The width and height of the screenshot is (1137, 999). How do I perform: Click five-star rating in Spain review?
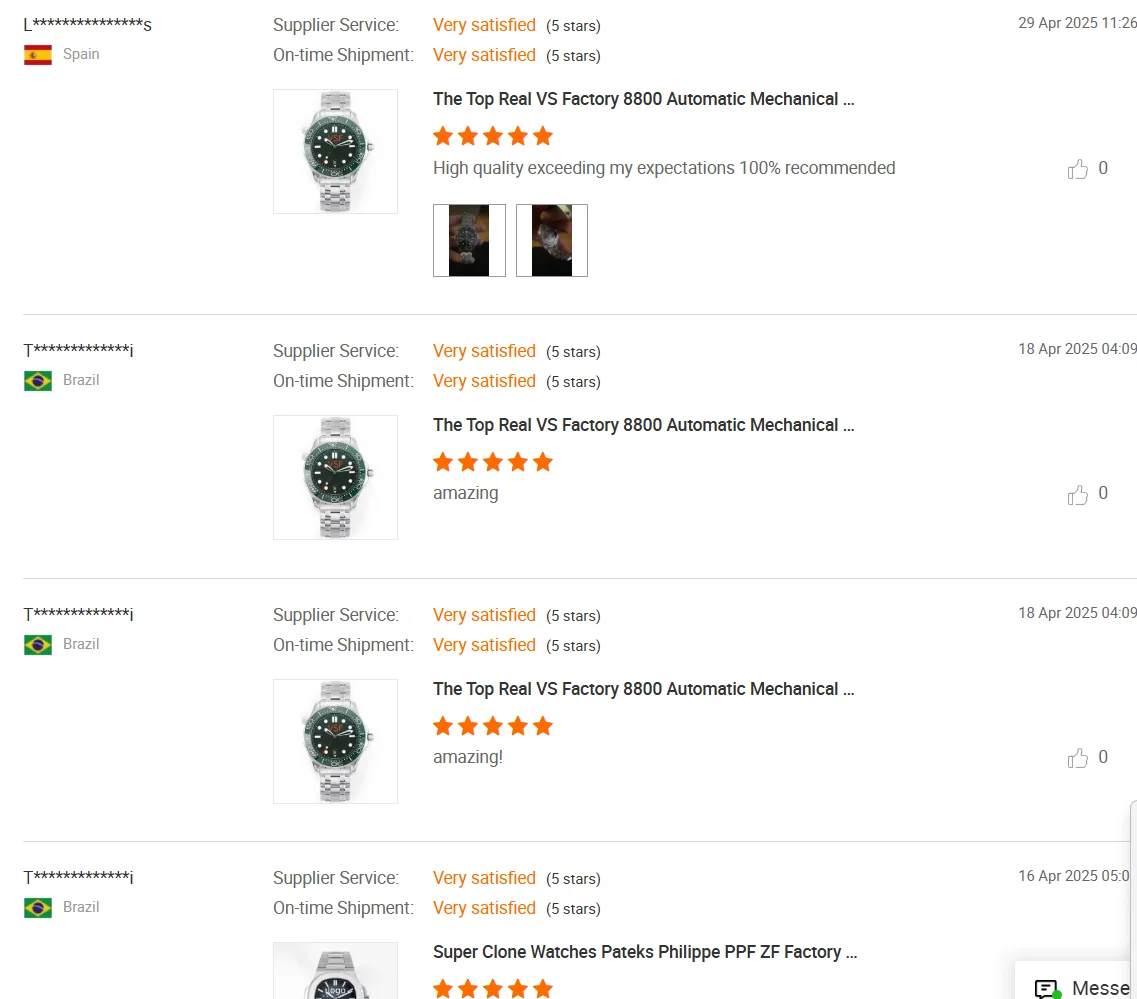pos(493,136)
